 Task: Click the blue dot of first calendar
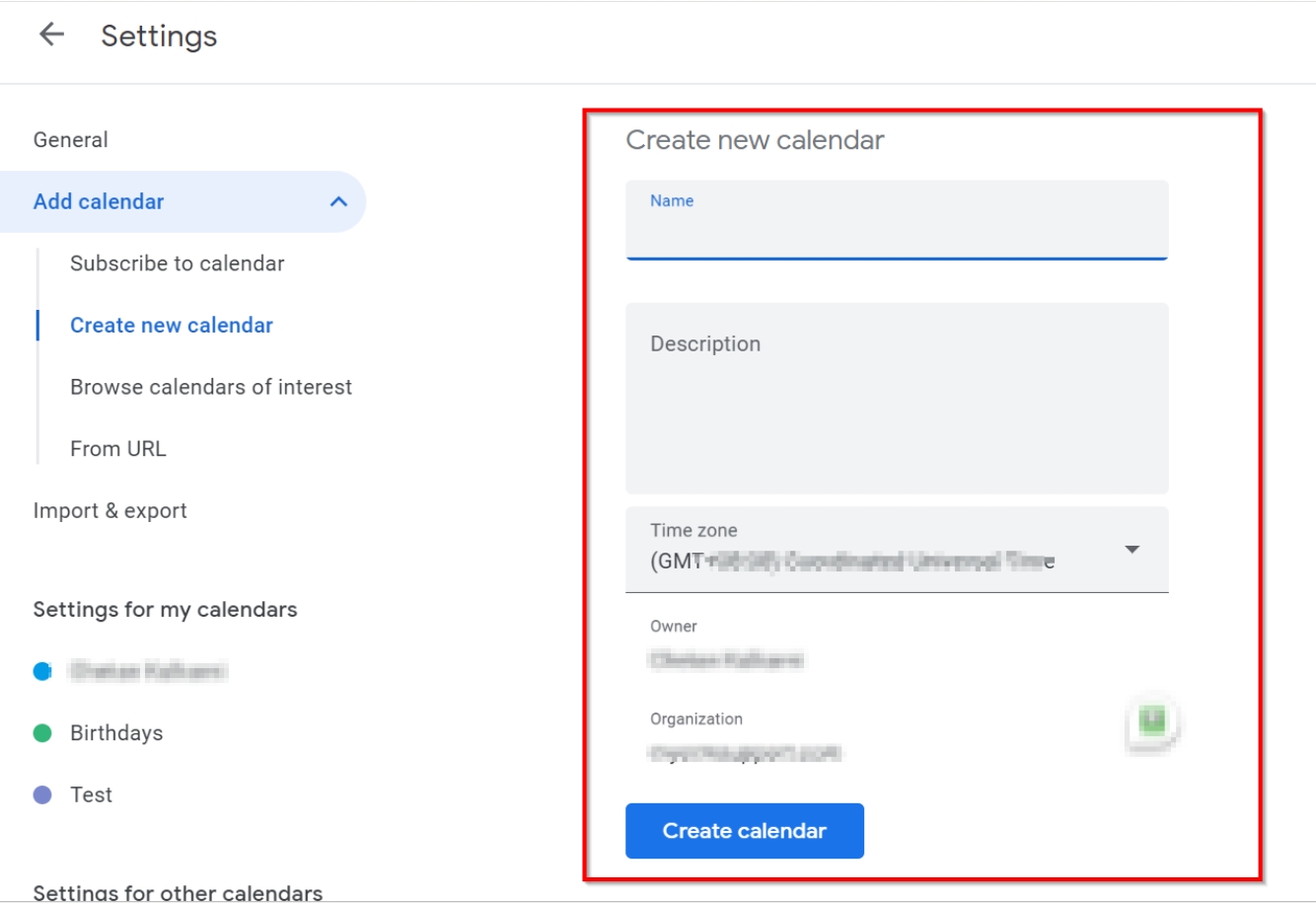[42, 671]
